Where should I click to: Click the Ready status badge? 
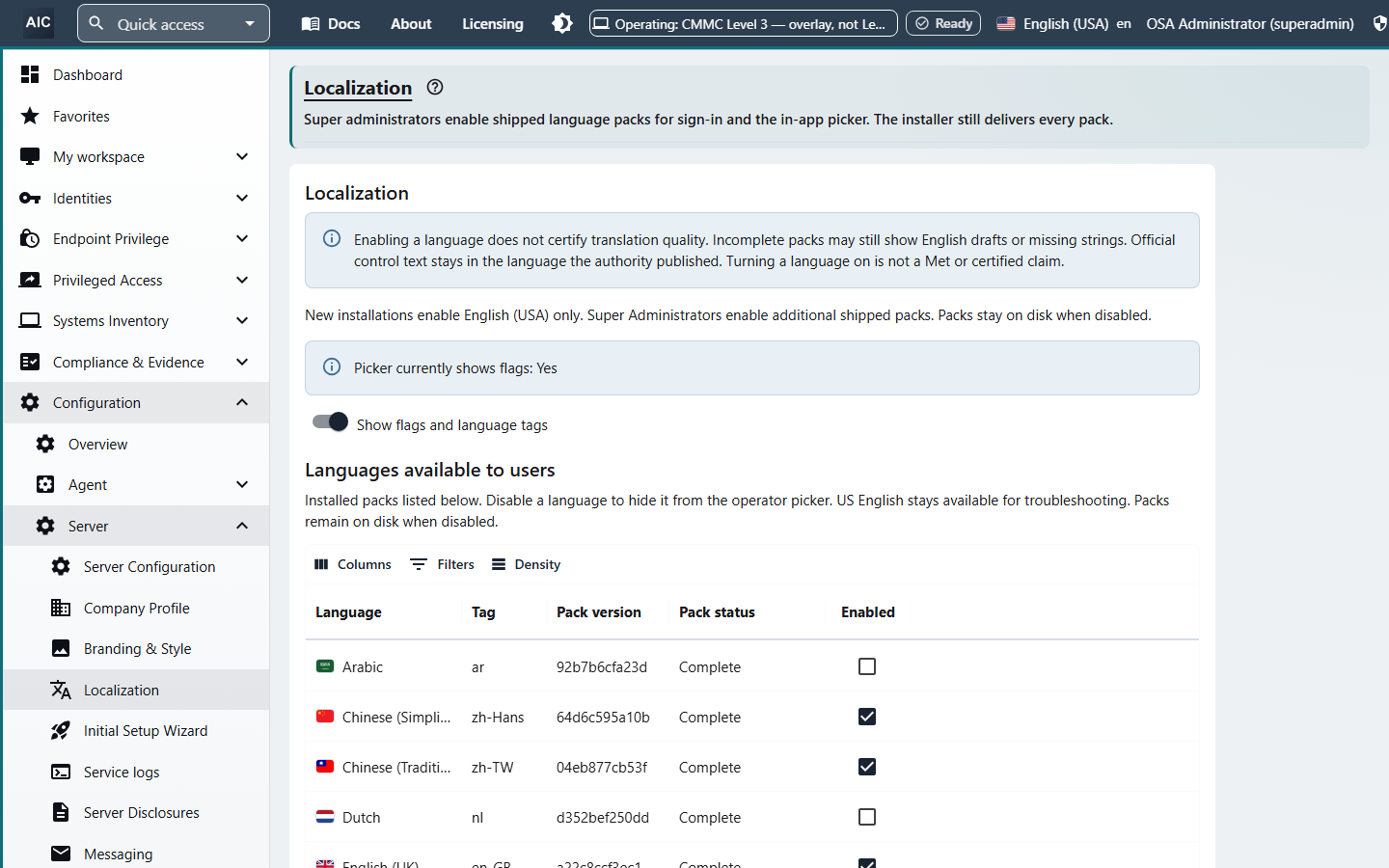pos(943,23)
